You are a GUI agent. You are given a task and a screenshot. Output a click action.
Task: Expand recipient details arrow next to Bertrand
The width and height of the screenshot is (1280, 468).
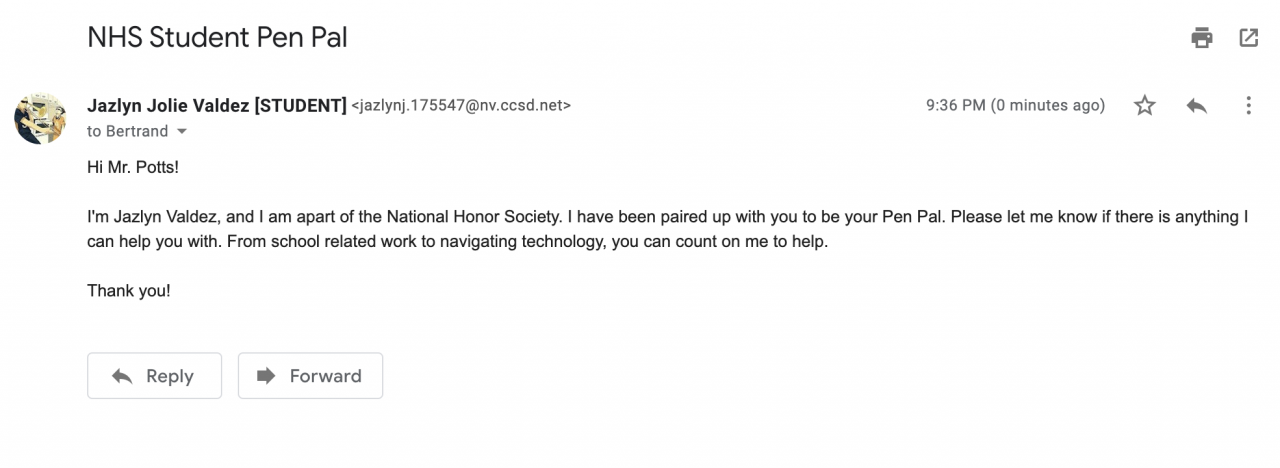click(x=182, y=132)
